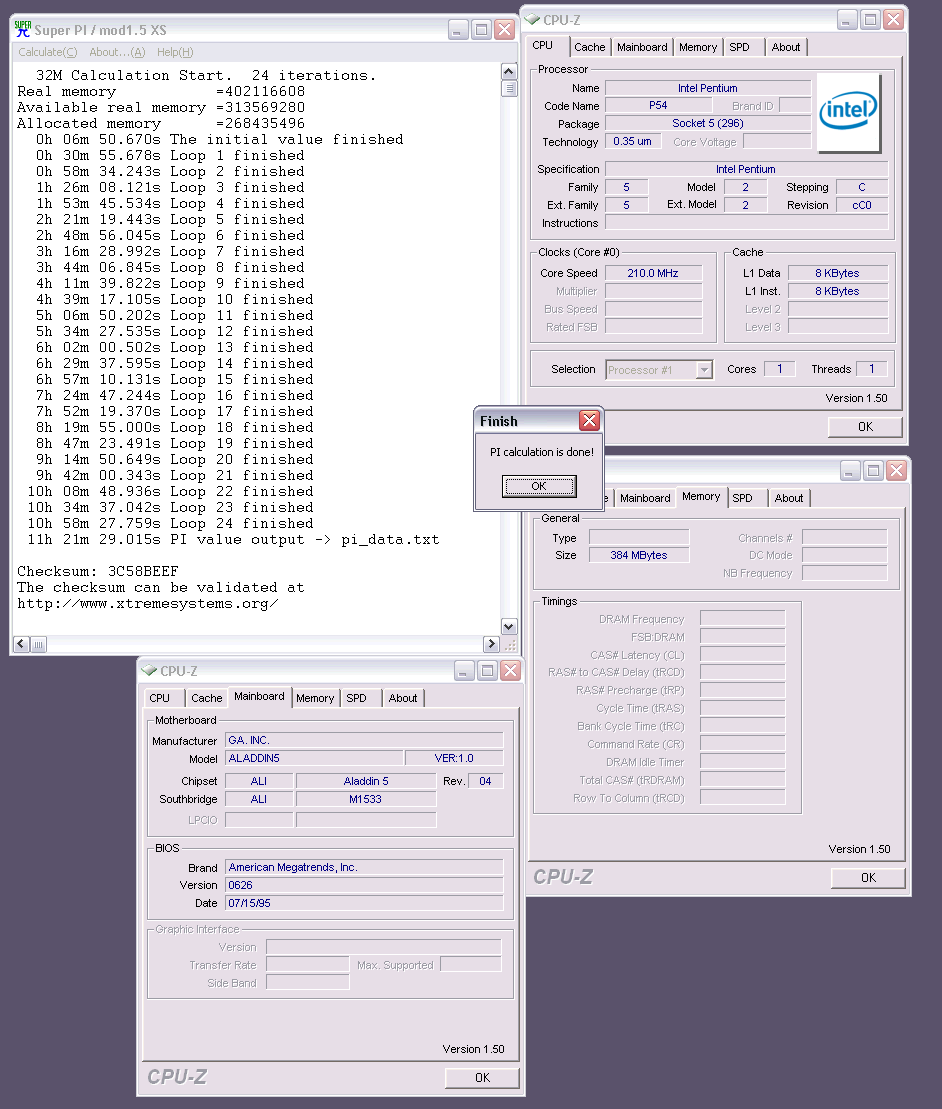This screenshot has width=942, height=1109.
Task: Minimize the CPU-Z Memory window
Action: click(850, 471)
